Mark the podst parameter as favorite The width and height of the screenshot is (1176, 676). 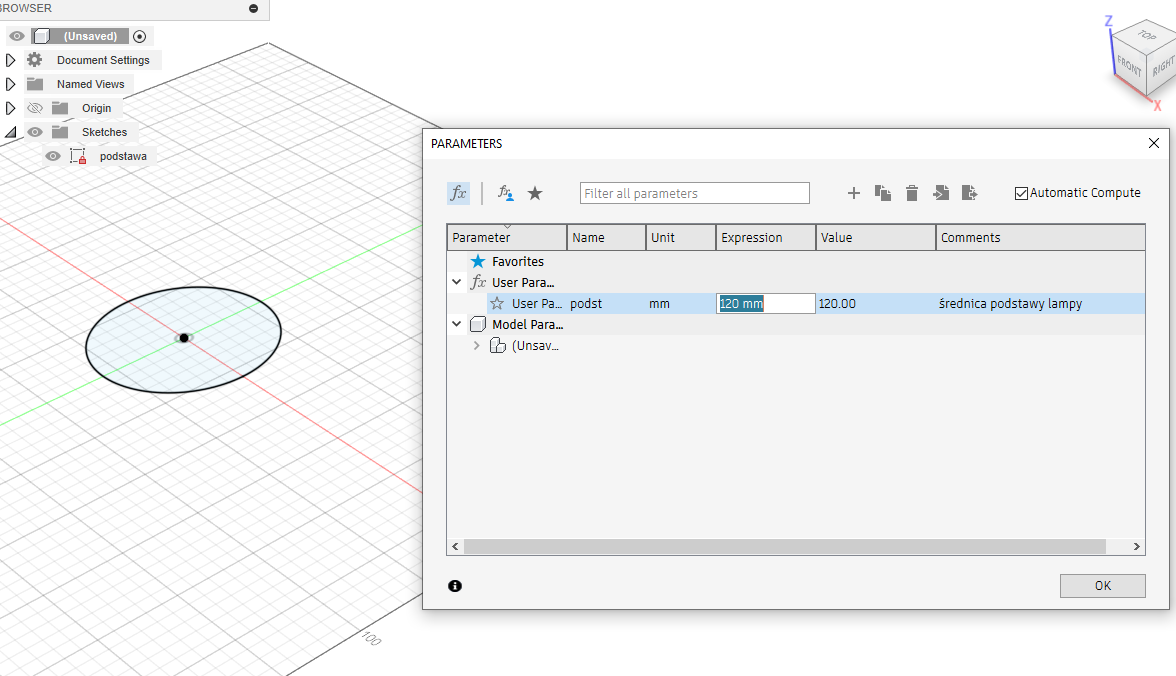(497, 303)
